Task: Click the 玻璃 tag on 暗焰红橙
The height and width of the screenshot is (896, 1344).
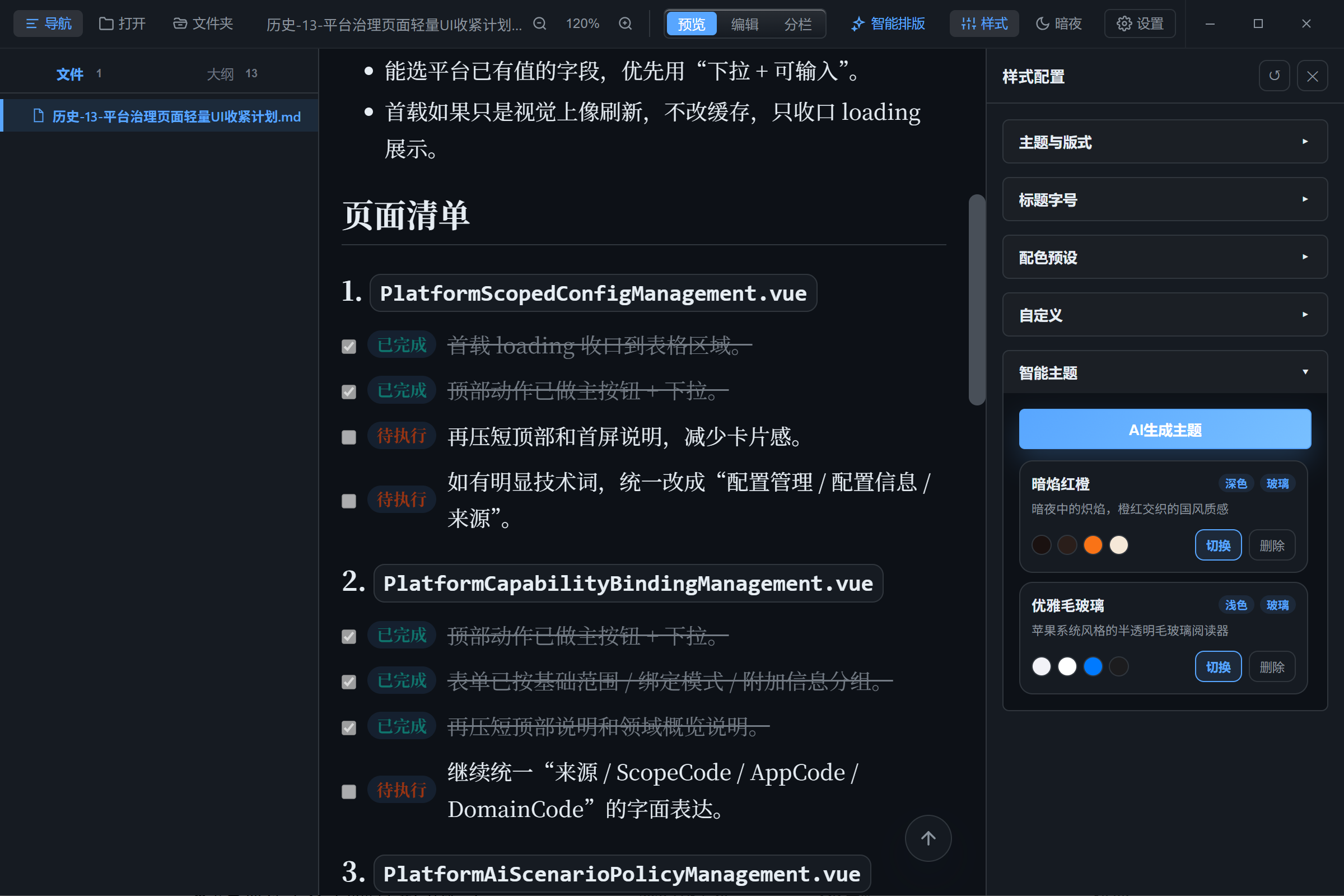Action: pos(1277,483)
